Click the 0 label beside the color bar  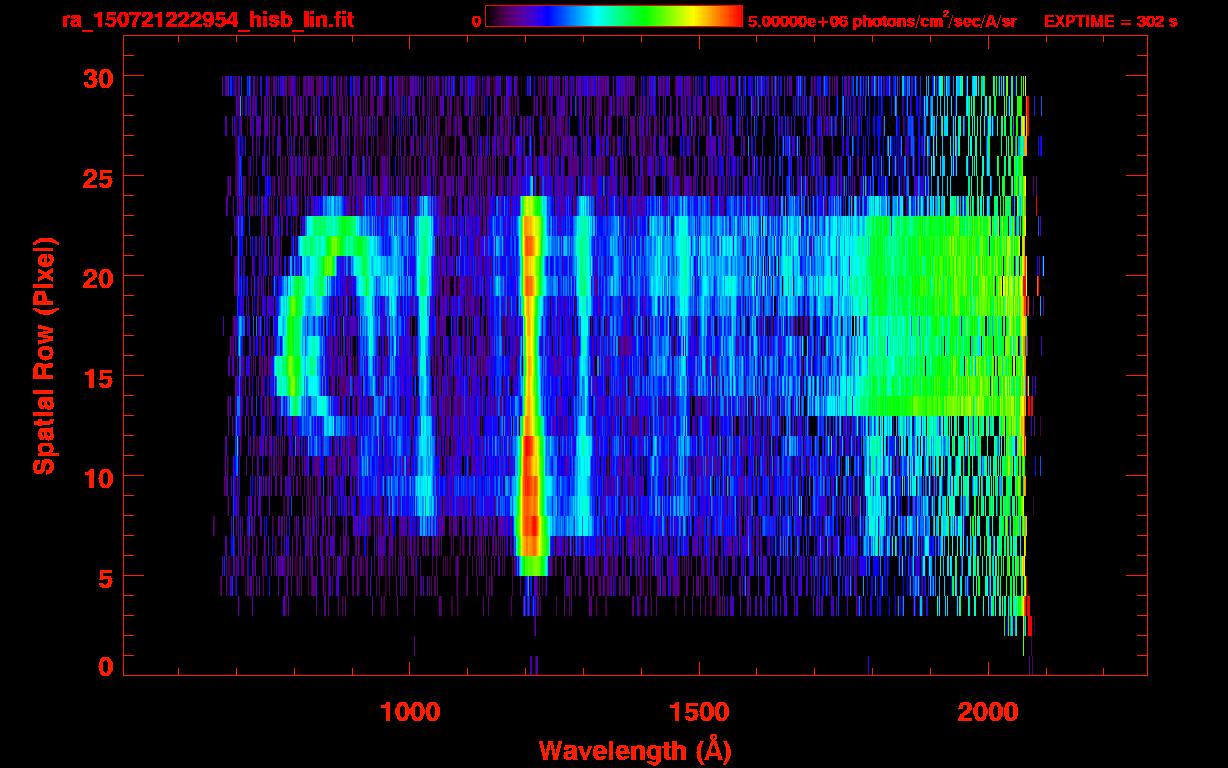(476, 21)
